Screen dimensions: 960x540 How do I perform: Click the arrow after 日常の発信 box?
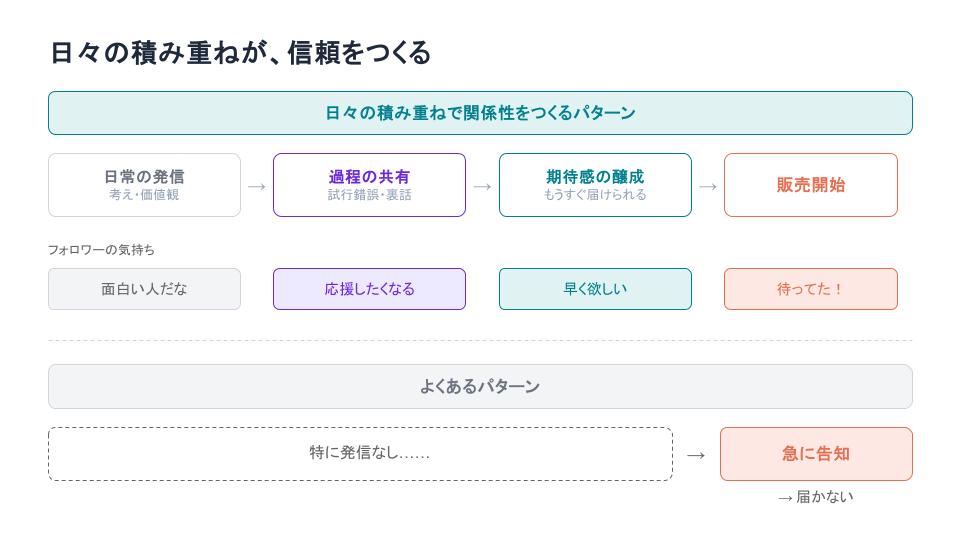(x=257, y=186)
